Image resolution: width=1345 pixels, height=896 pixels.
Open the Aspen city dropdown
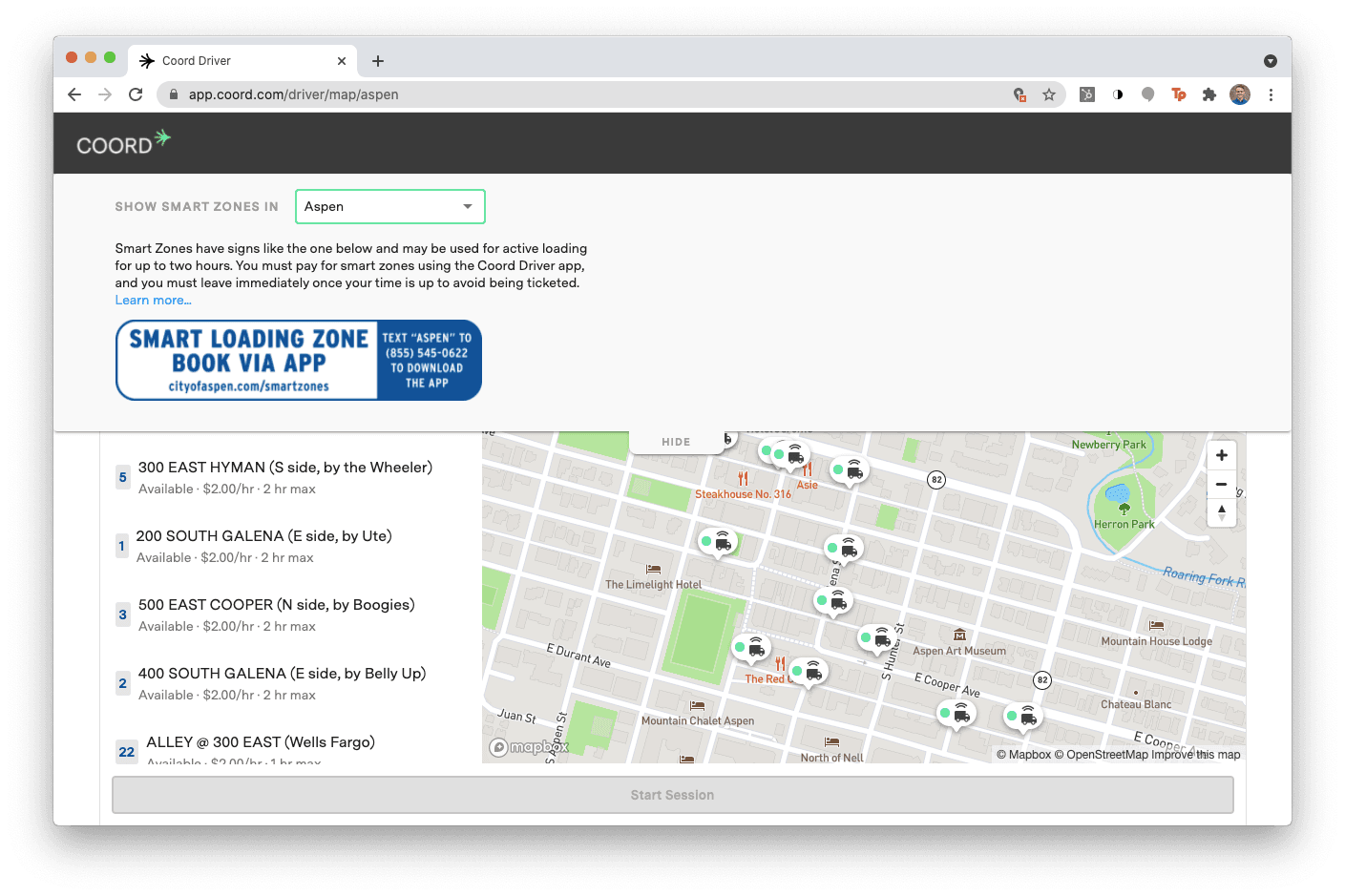pyautogui.click(x=390, y=207)
